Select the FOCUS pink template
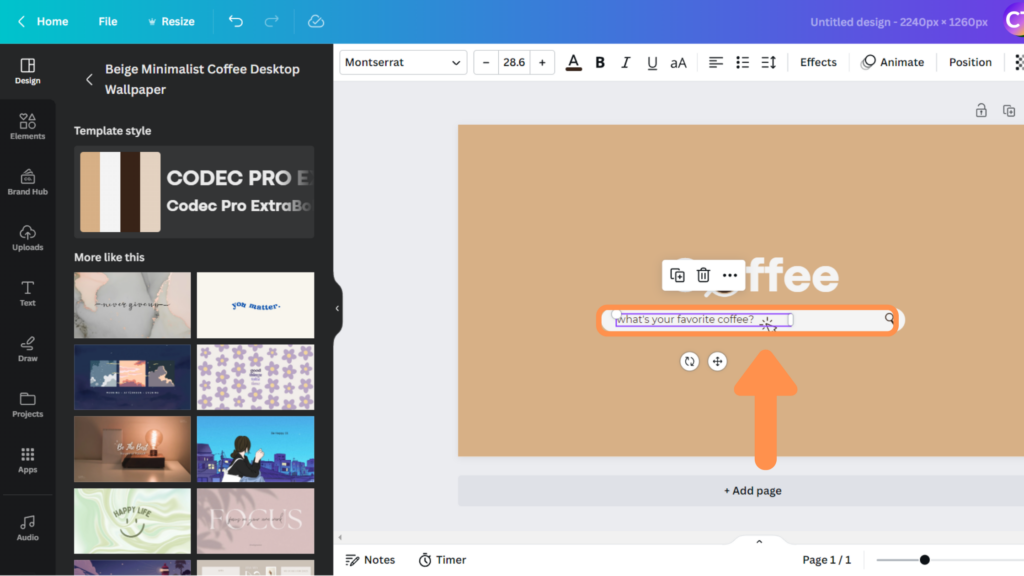The height and width of the screenshot is (576, 1024). [x=255, y=521]
